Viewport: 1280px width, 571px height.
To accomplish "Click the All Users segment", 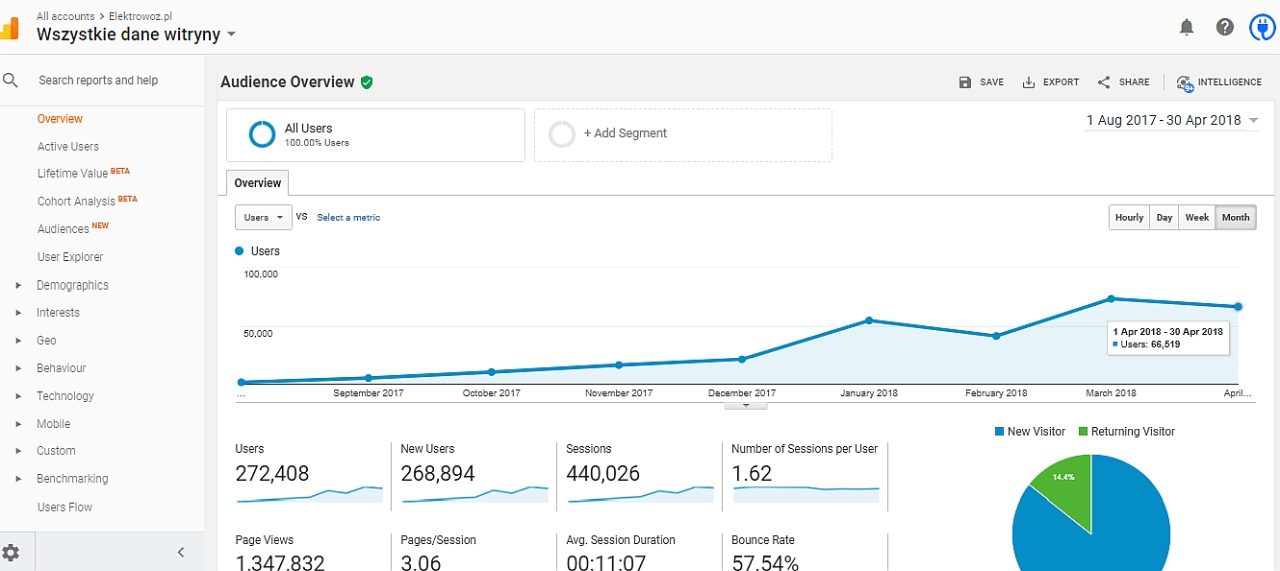I will coord(375,135).
